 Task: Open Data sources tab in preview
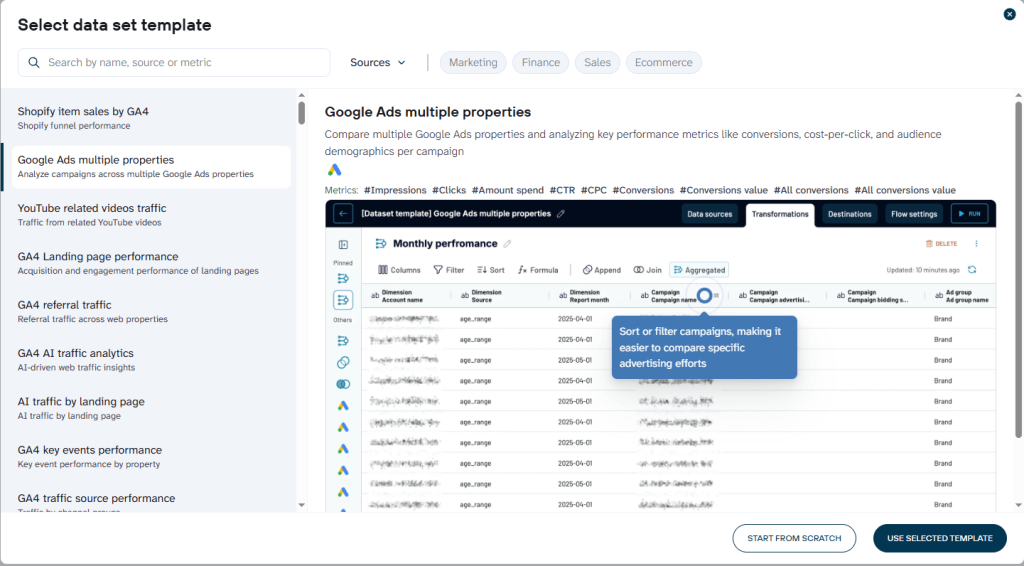click(709, 214)
